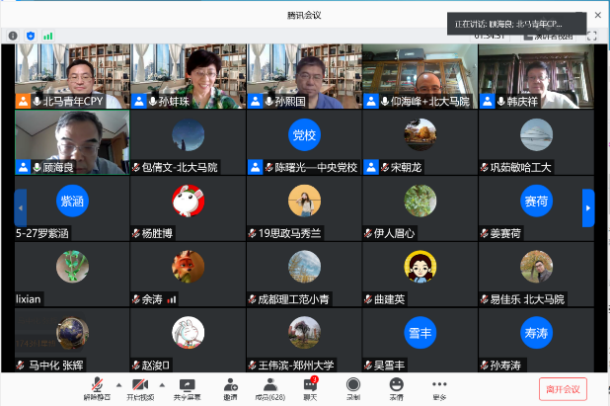Image resolution: width=610 pixels, height=406 pixels.
Task: Open members list (628)
Action: click(271, 386)
